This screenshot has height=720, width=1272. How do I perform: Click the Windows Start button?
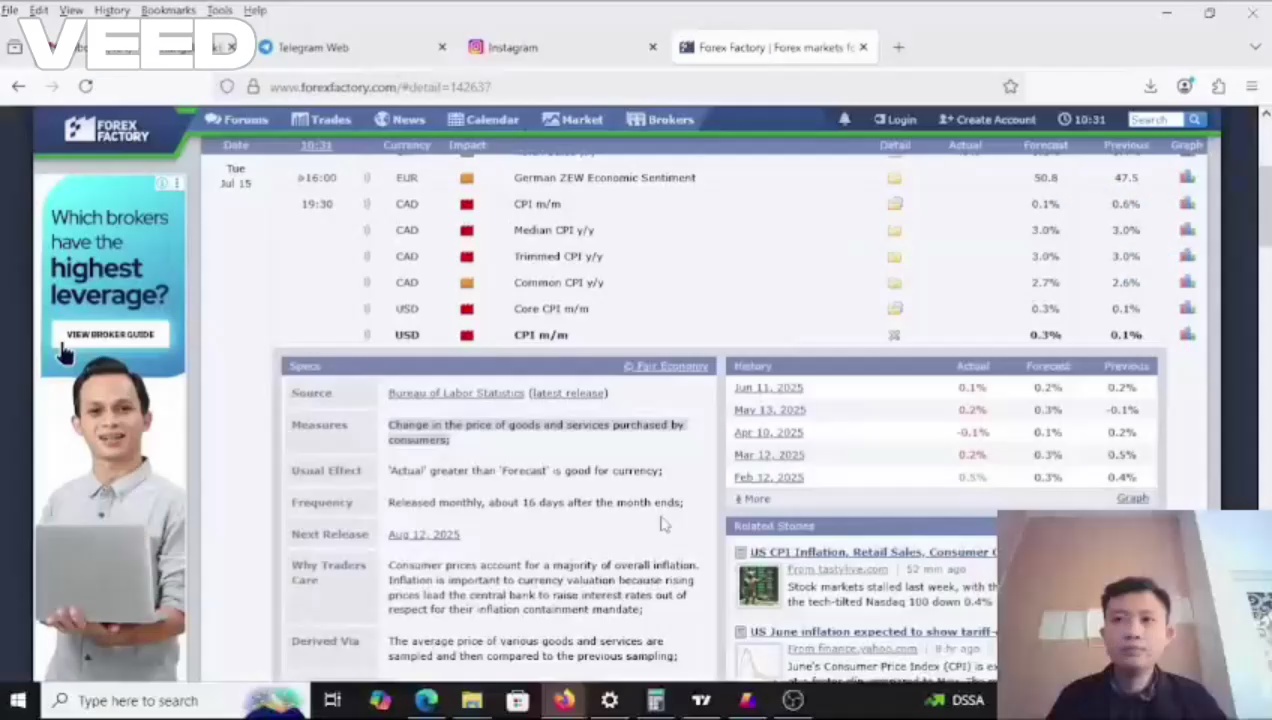[x=18, y=701]
